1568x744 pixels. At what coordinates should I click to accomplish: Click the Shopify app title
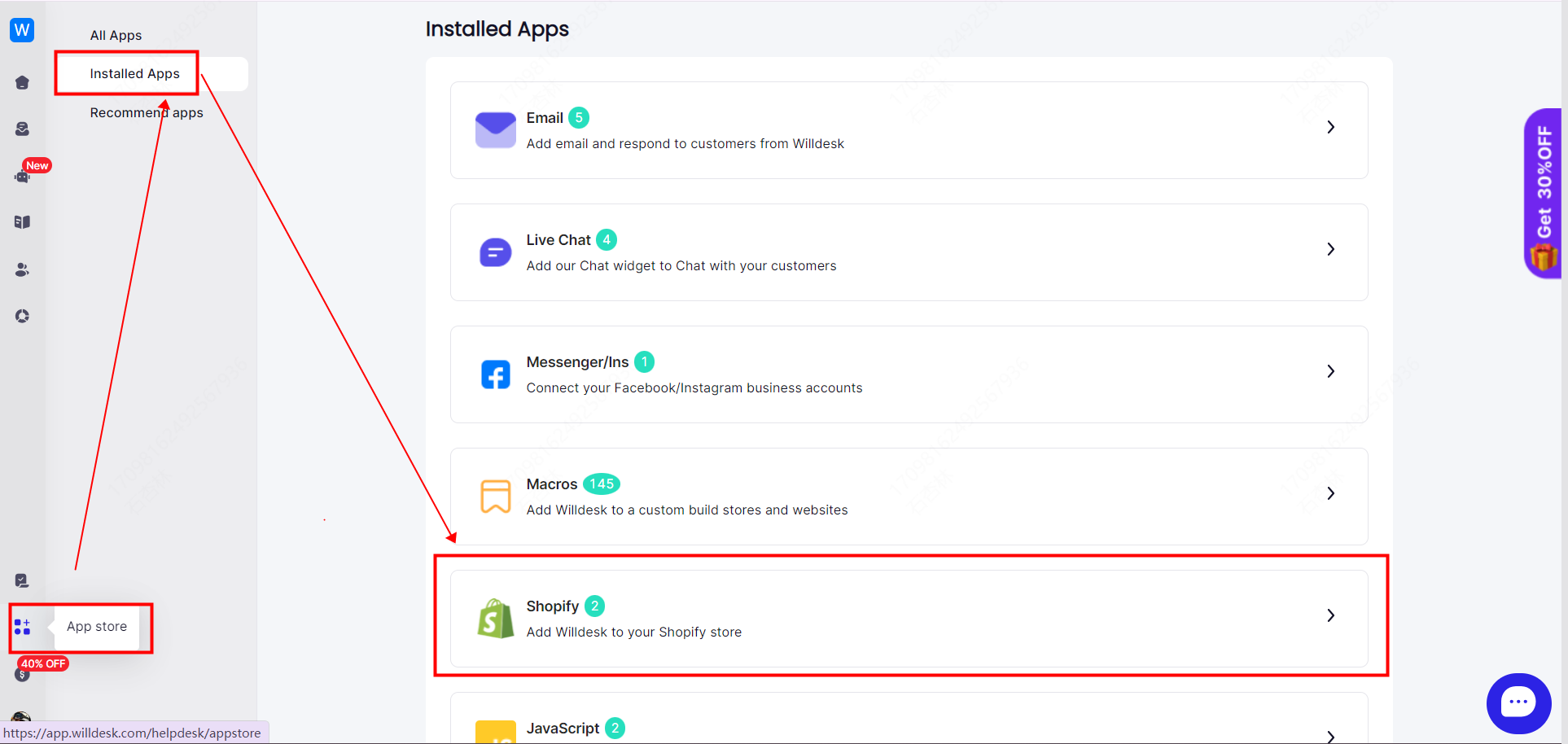[553, 606]
